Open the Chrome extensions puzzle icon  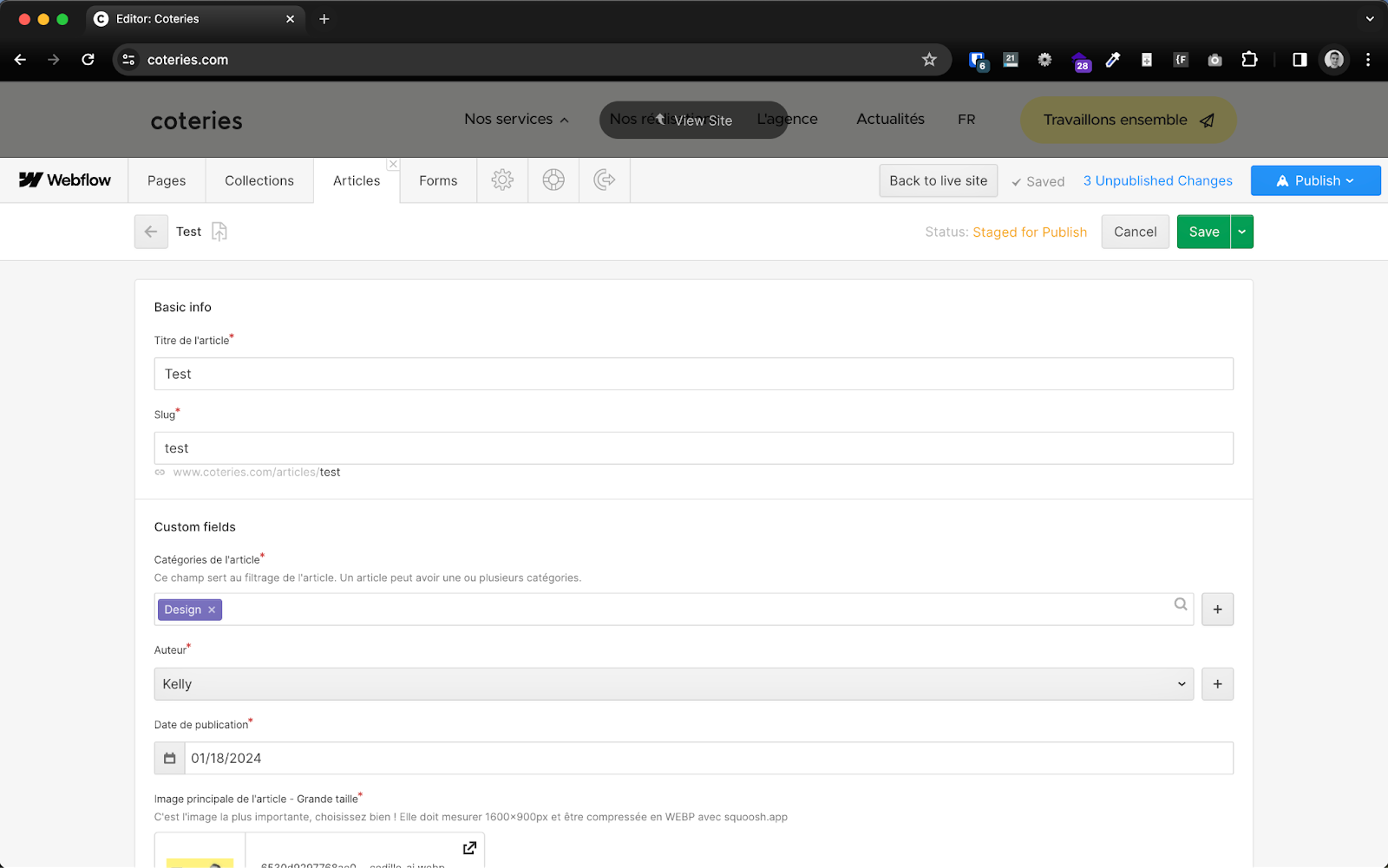(1249, 60)
